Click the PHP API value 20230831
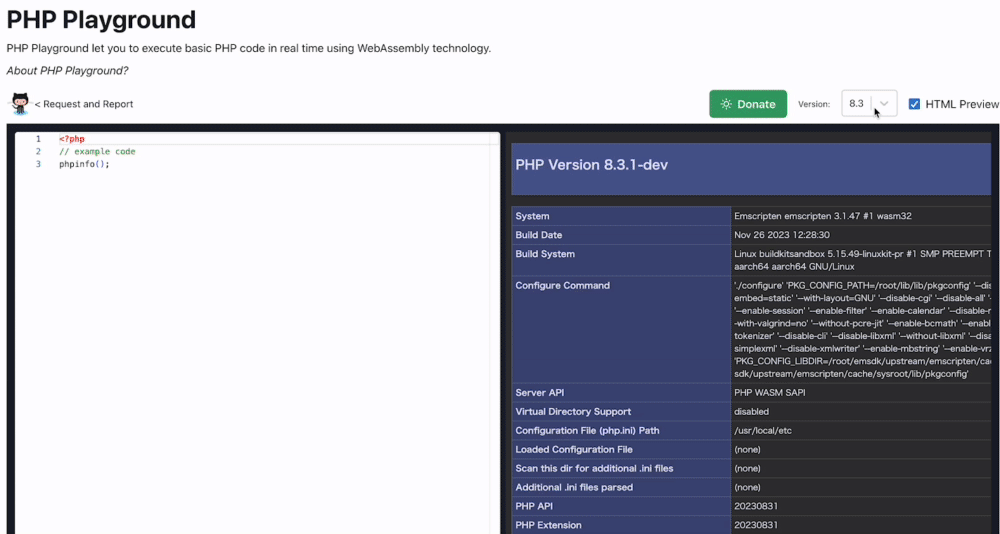1000x534 pixels. (x=756, y=506)
